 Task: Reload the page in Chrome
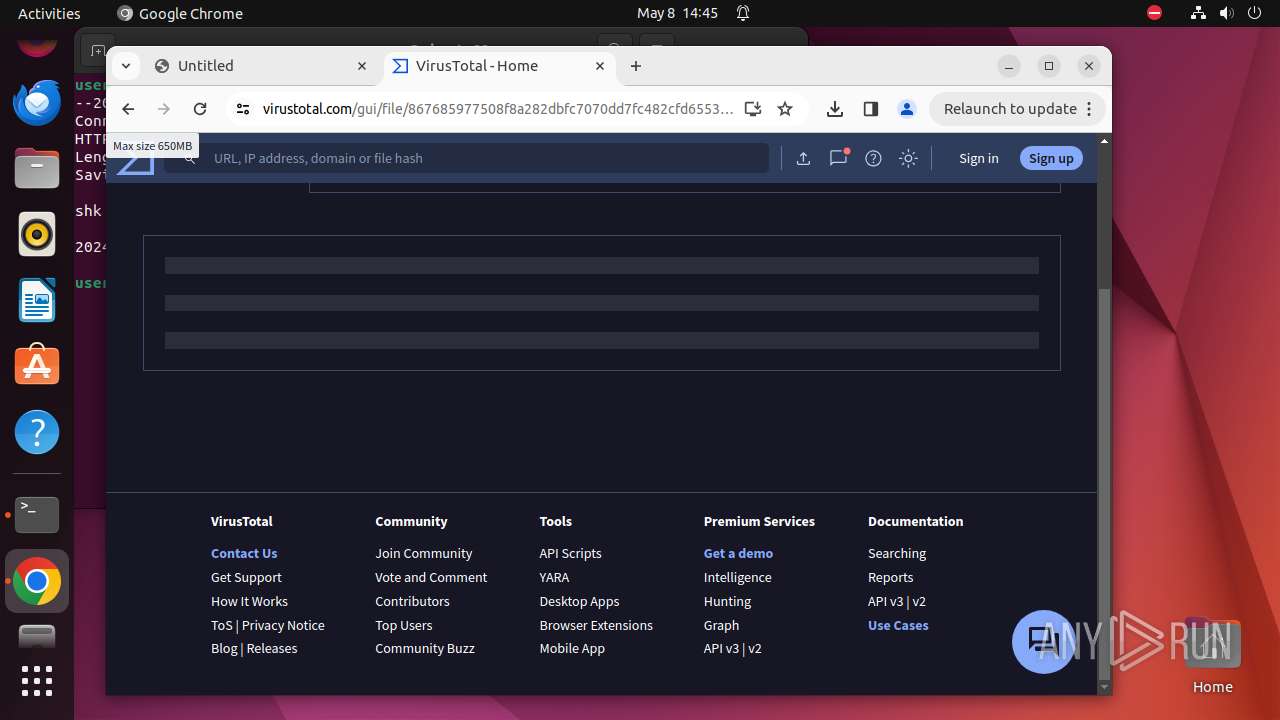(x=200, y=109)
